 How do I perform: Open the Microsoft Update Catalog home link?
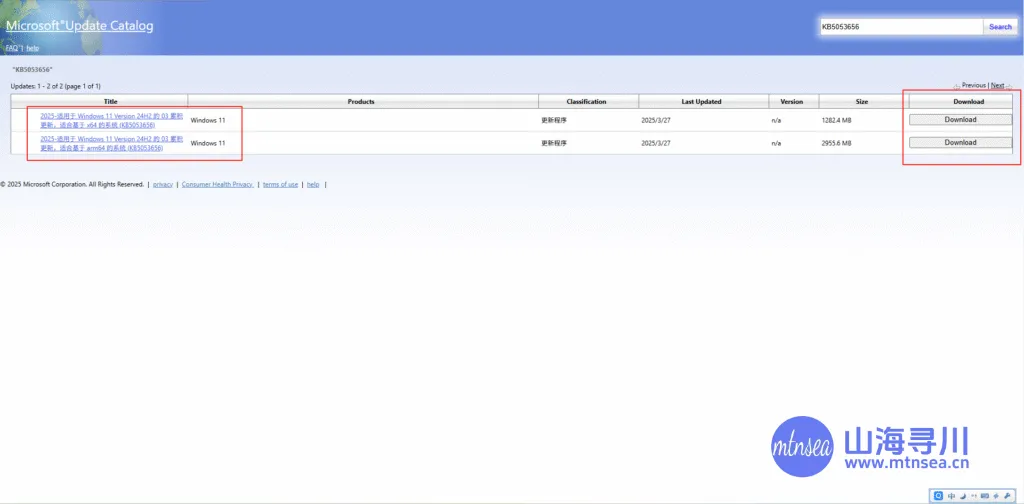point(80,26)
